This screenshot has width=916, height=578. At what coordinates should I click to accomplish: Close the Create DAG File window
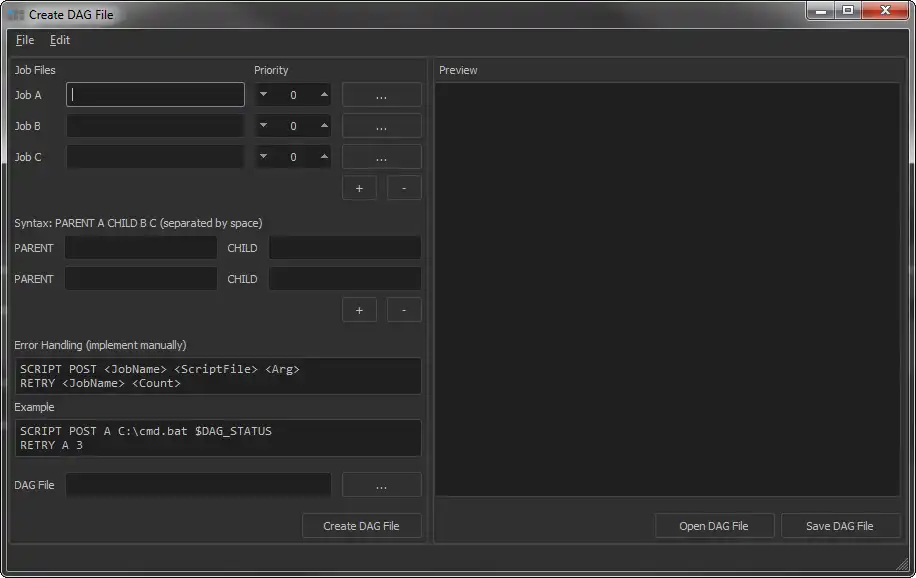tap(885, 11)
